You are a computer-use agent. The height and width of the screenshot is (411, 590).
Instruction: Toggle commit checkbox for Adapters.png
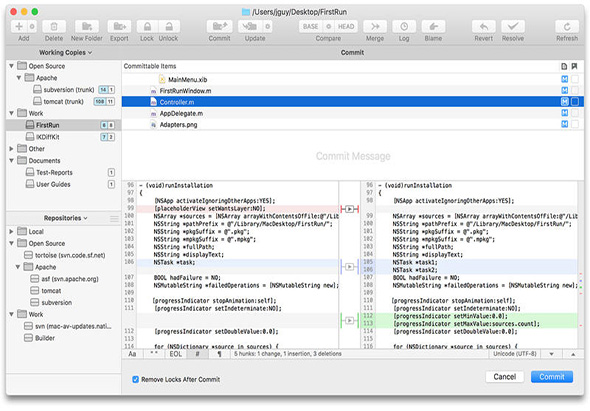pyautogui.click(x=575, y=124)
